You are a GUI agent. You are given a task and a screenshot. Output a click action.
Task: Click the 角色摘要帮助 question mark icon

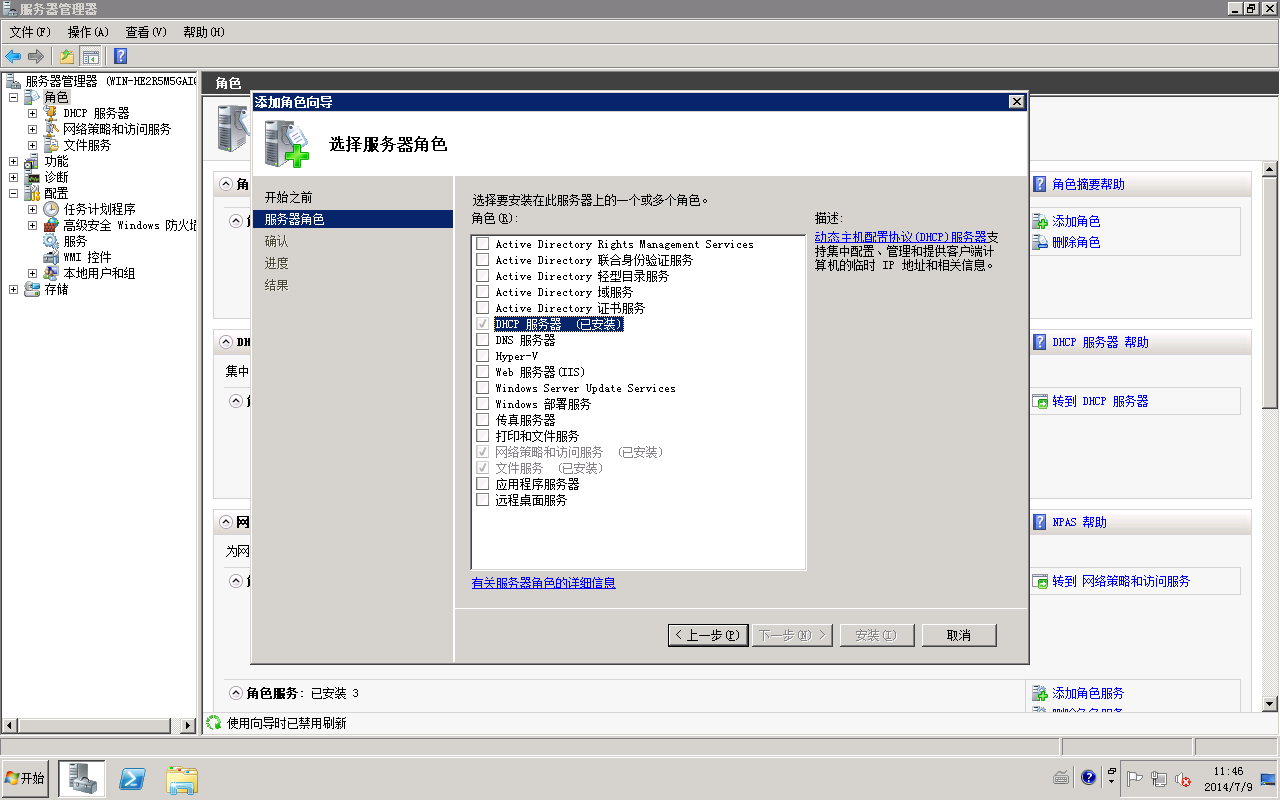(1040, 184)
